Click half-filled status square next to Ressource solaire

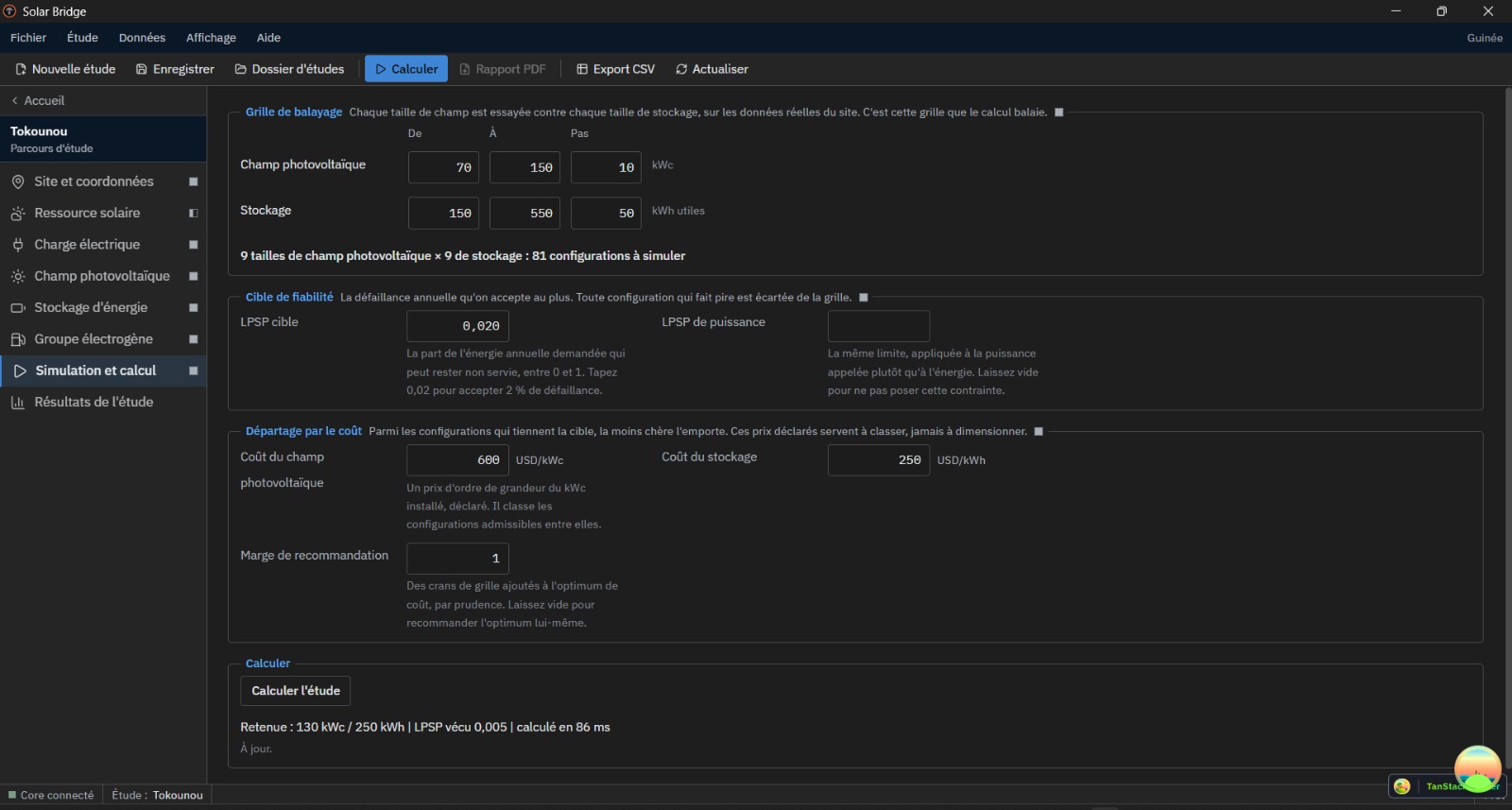193,213
